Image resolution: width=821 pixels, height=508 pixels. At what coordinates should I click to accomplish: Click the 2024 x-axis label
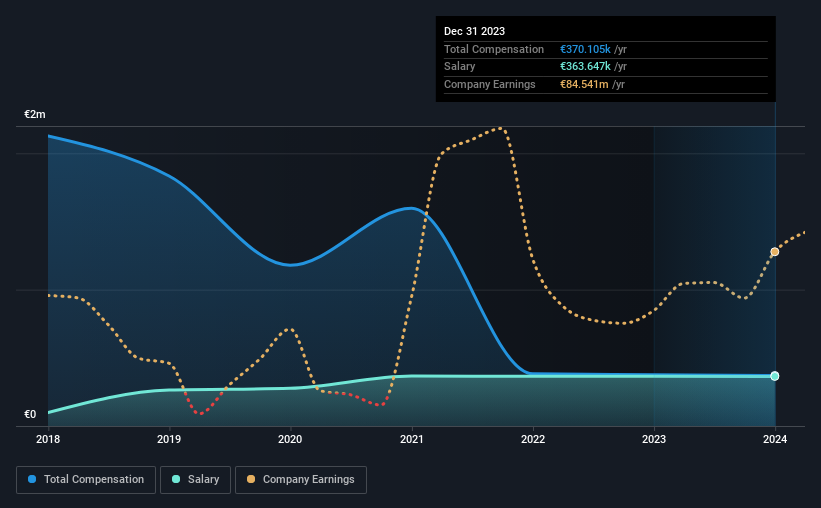(775, 439)
